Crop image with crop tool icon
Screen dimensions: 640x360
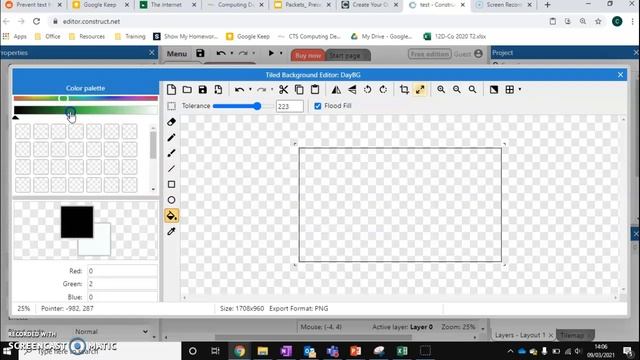click(404, 89)
